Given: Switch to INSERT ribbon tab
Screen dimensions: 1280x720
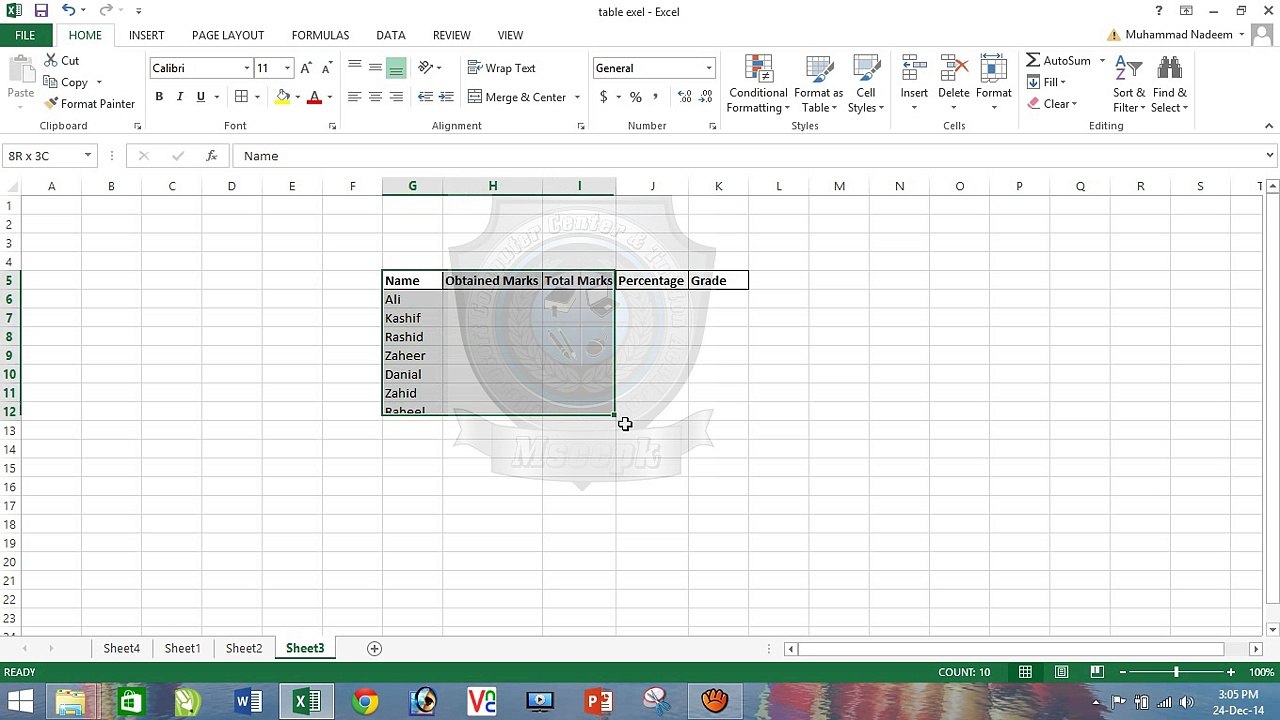Looking at the screenshot, I should (x=146, y=35).
